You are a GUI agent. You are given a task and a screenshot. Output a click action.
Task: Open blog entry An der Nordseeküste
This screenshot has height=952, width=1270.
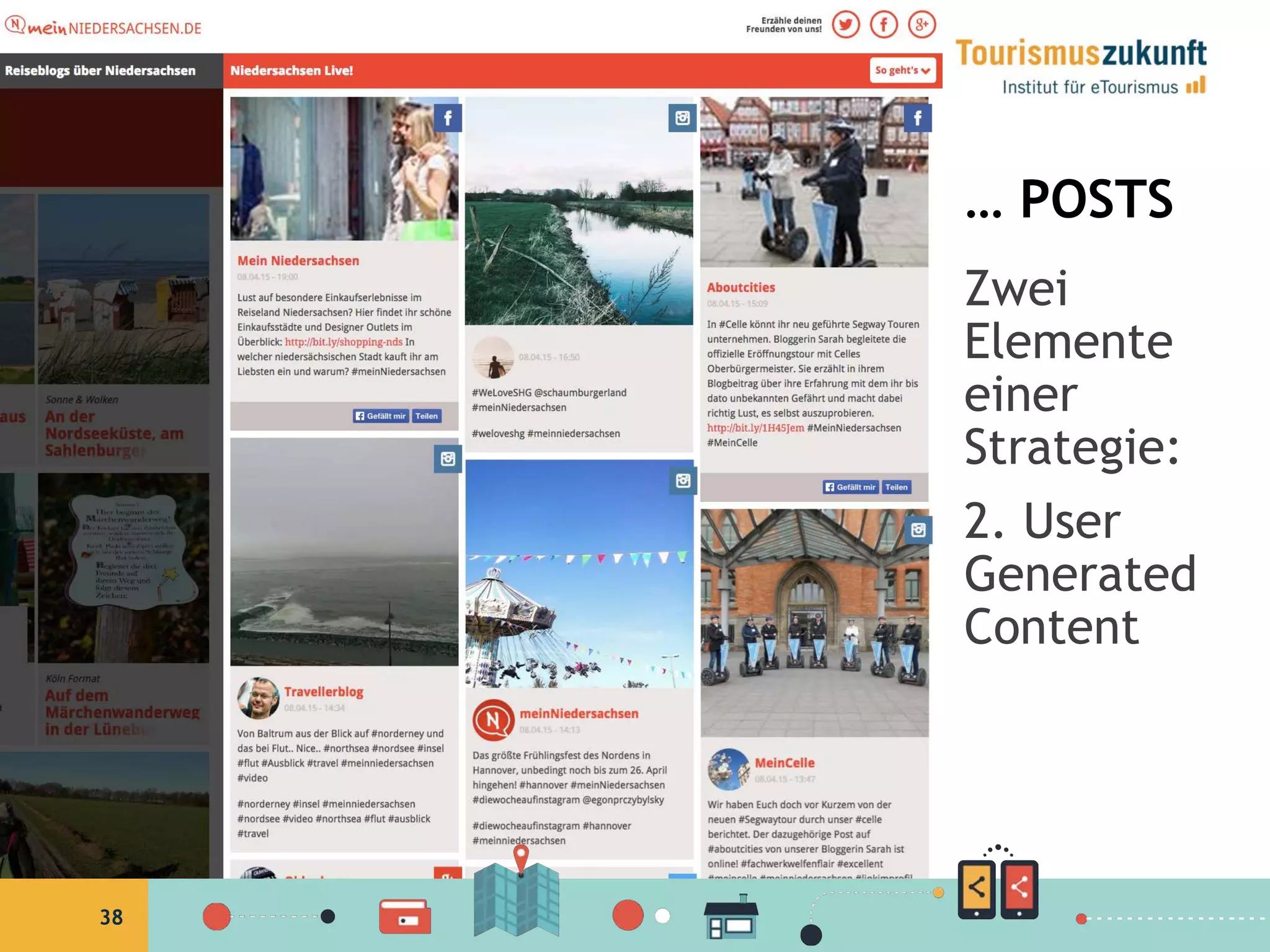[x=115, y=434]
